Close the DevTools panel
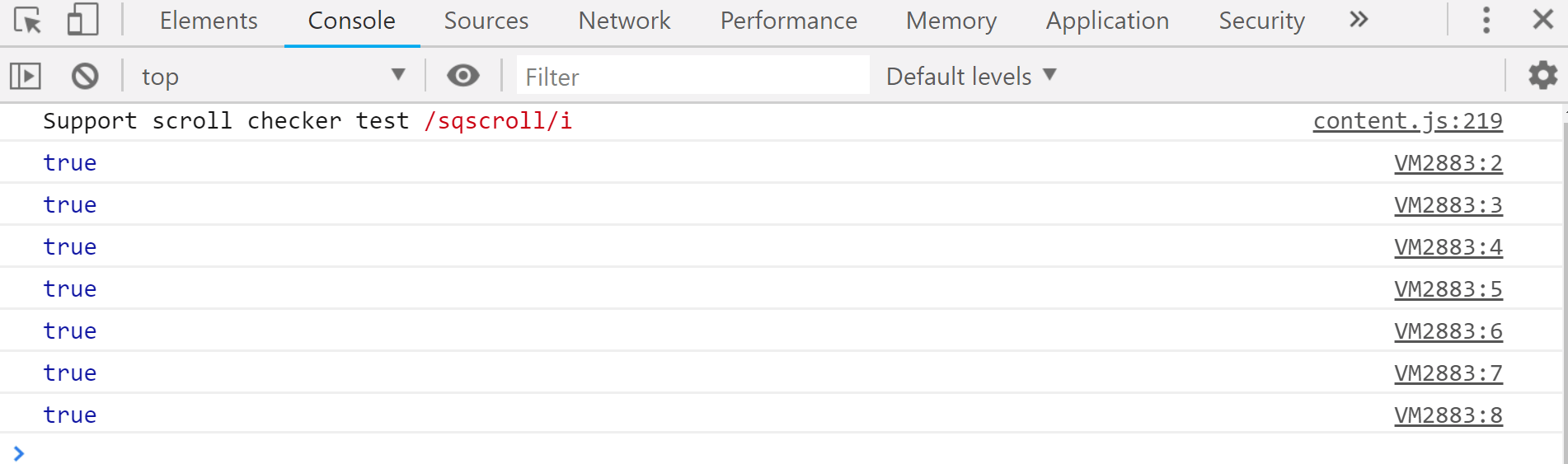Image resolution: width=1568 pixels, height=464 pixels. [1542, 20]
